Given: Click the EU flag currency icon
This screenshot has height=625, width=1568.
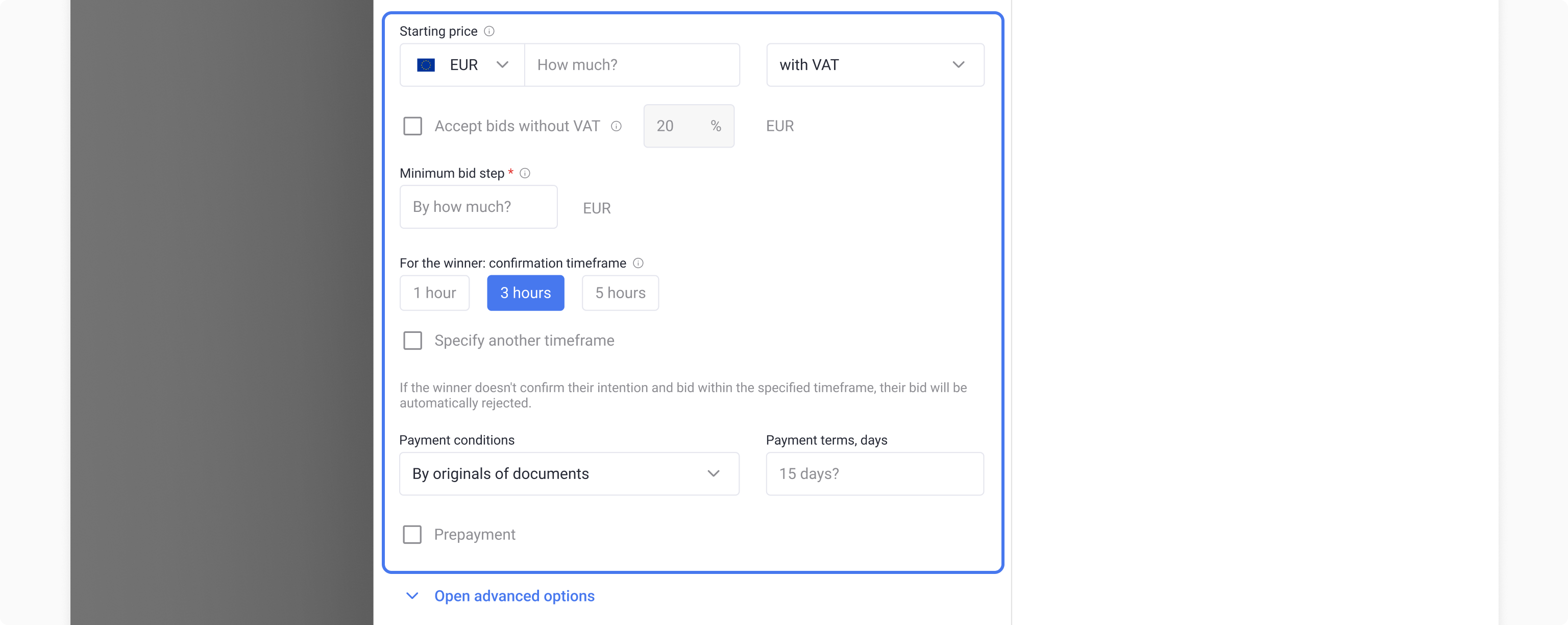Looking at the screenshot, I should tap(426, 65).
